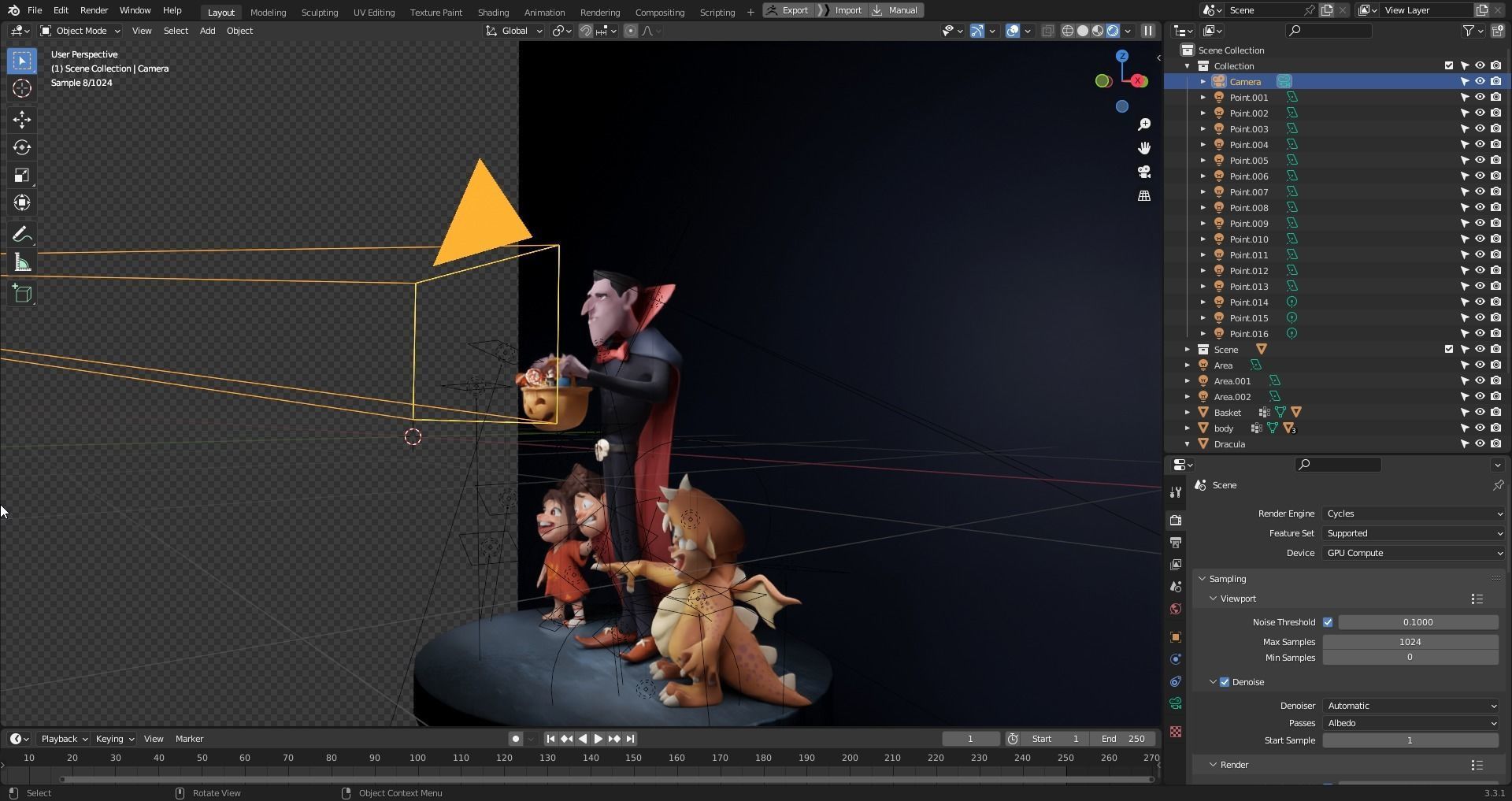Click the Max Samples 1024 field

coord(1410,642)
